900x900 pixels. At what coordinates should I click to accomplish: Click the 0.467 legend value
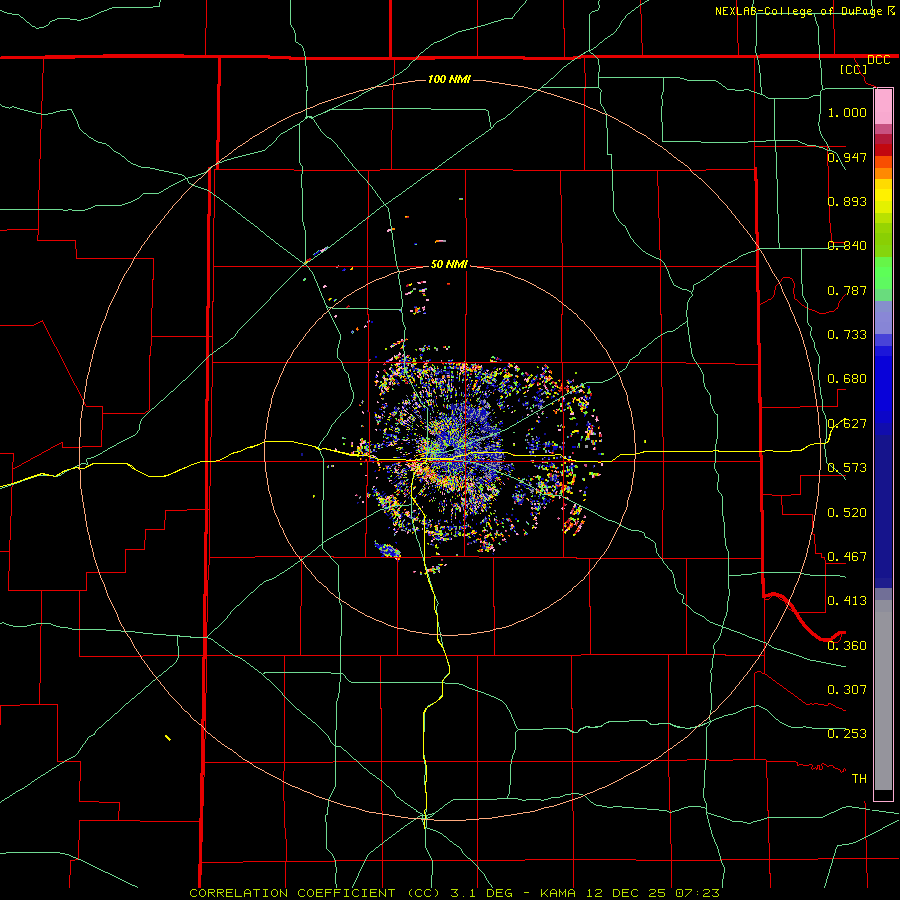click(847, 556)
